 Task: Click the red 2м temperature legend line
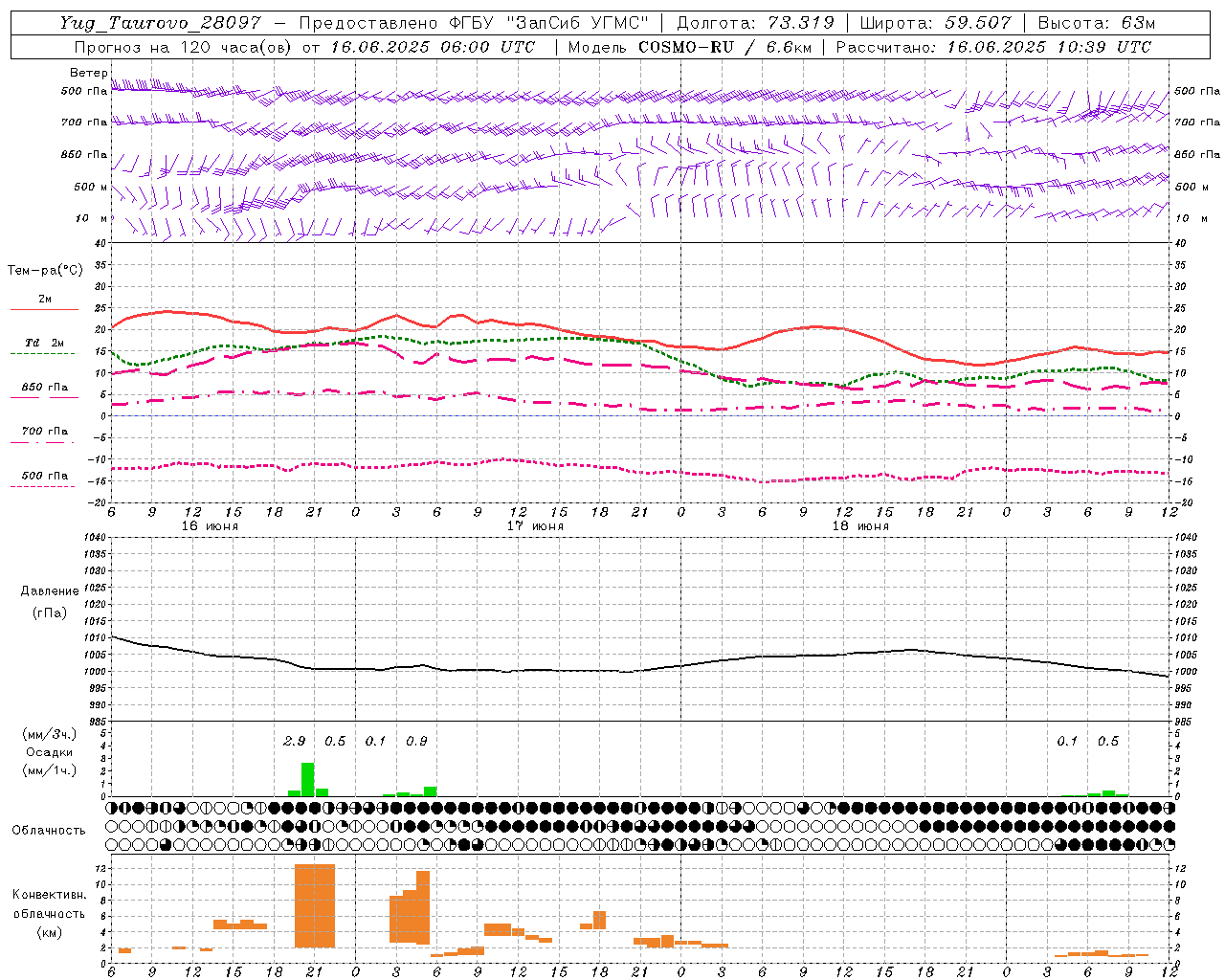44,309
